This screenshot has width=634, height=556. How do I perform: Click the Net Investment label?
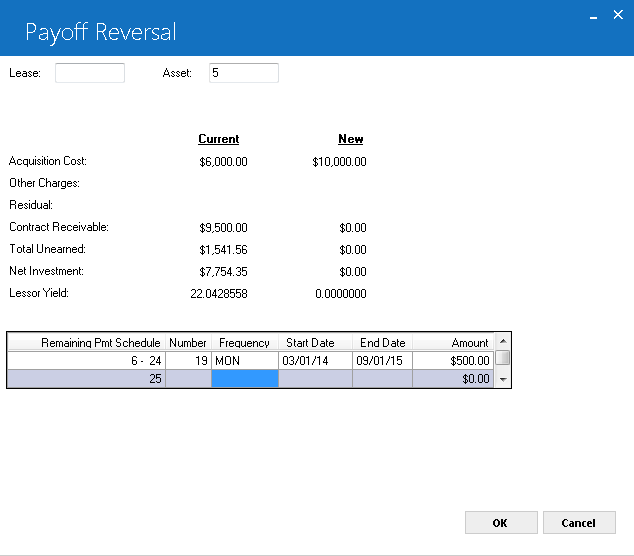(x=46, y=271)
